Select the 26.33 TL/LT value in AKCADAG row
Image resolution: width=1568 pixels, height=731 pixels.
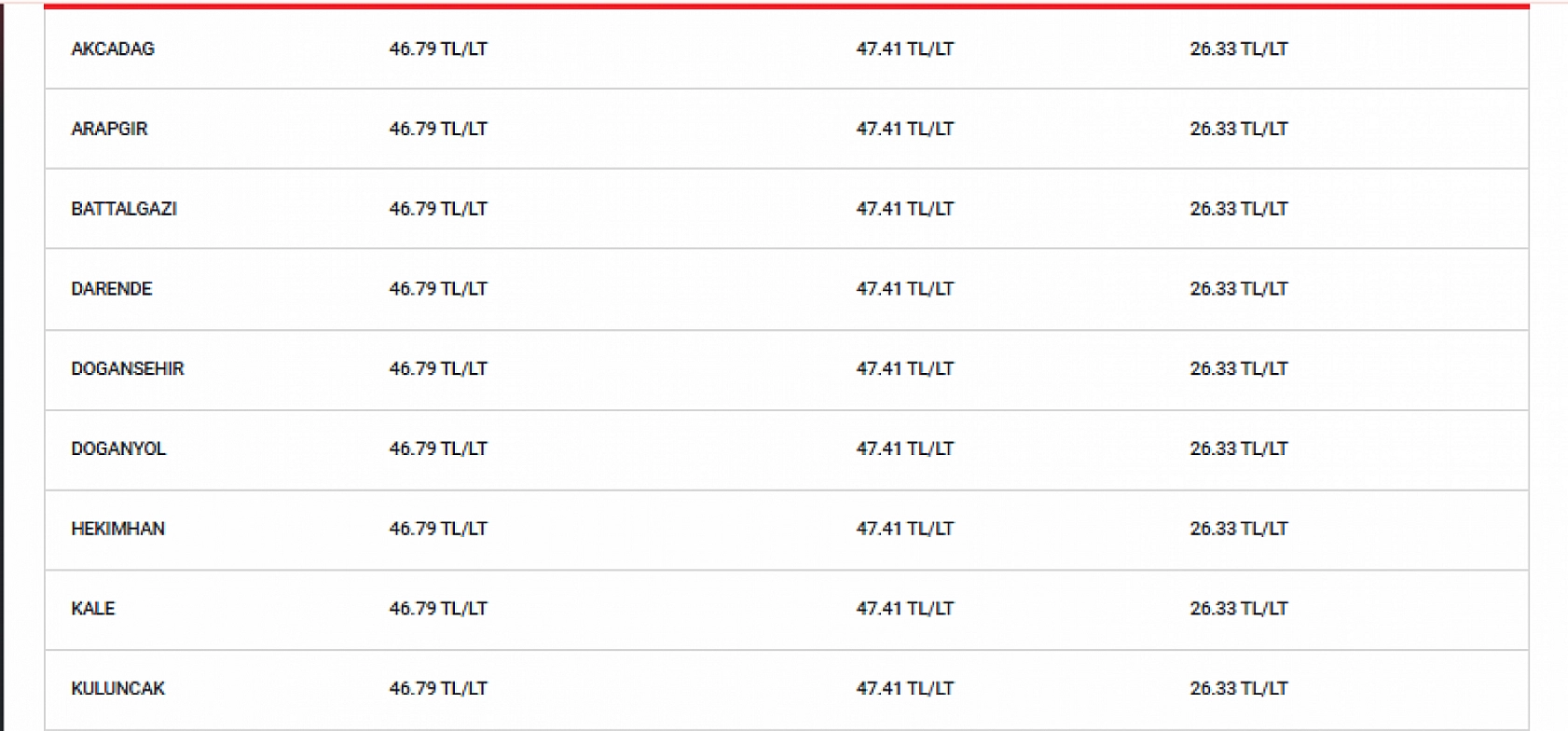point(1239,49)
